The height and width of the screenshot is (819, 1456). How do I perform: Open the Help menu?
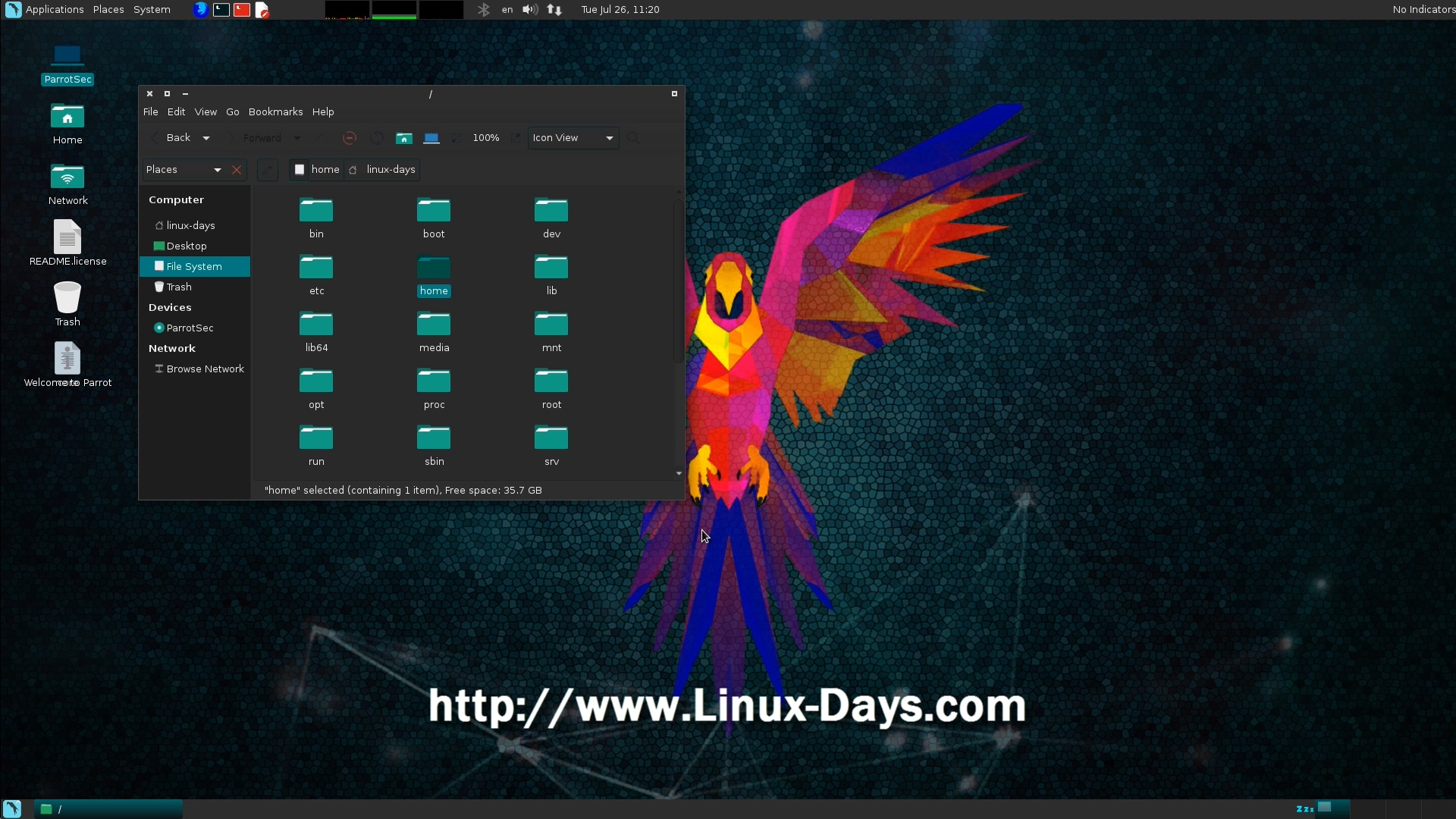[323, 111]
